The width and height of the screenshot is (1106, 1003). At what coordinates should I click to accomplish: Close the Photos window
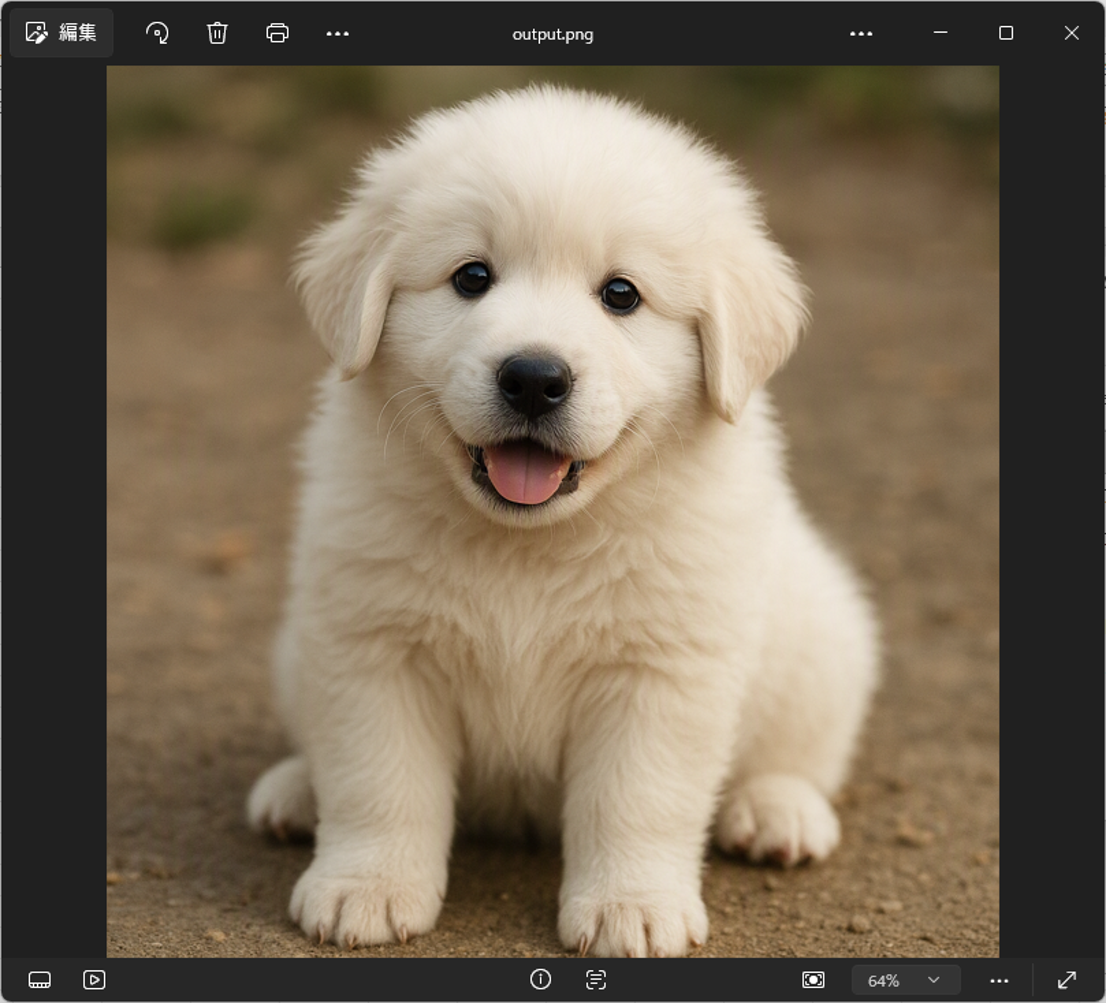[1071, 32]
